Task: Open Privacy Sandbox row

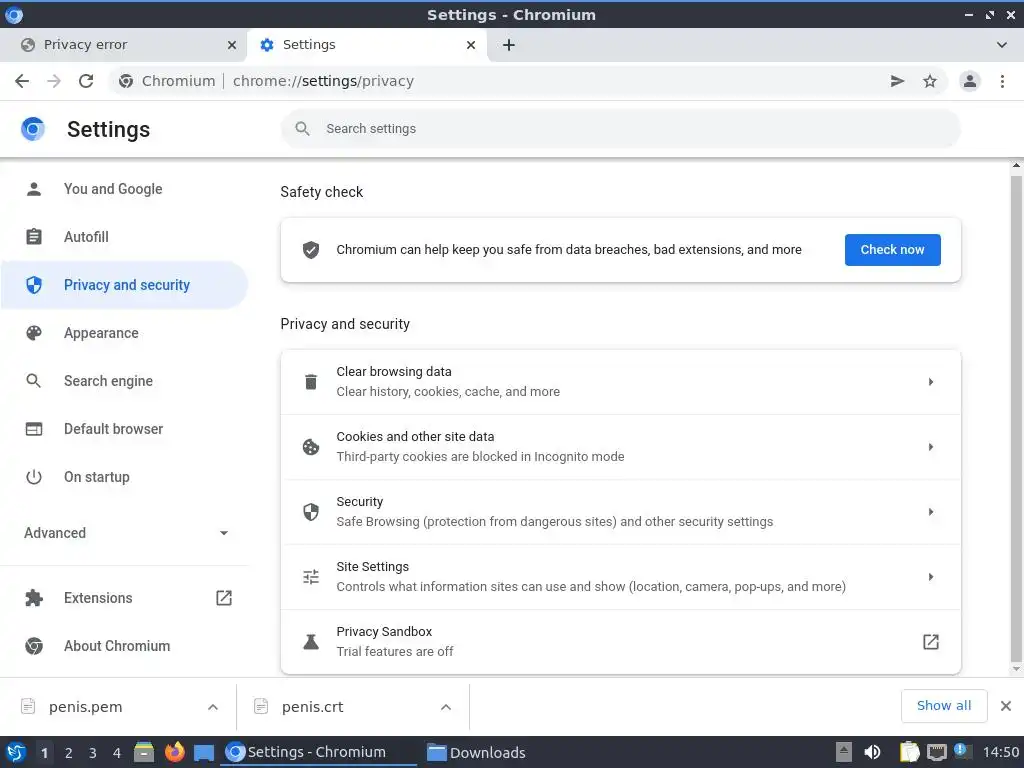Action: coord(620,642)
